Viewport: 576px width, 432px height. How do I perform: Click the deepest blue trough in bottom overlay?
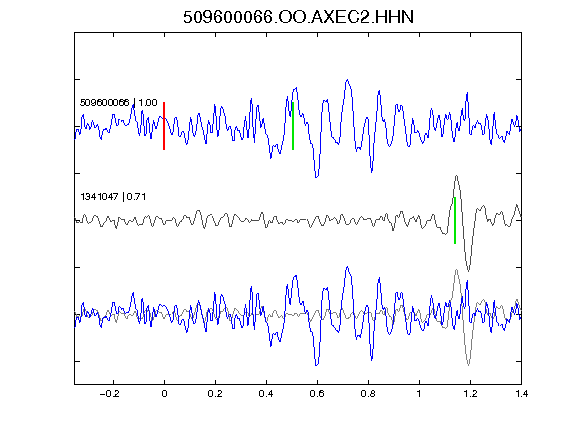click(x=317, y=364)
